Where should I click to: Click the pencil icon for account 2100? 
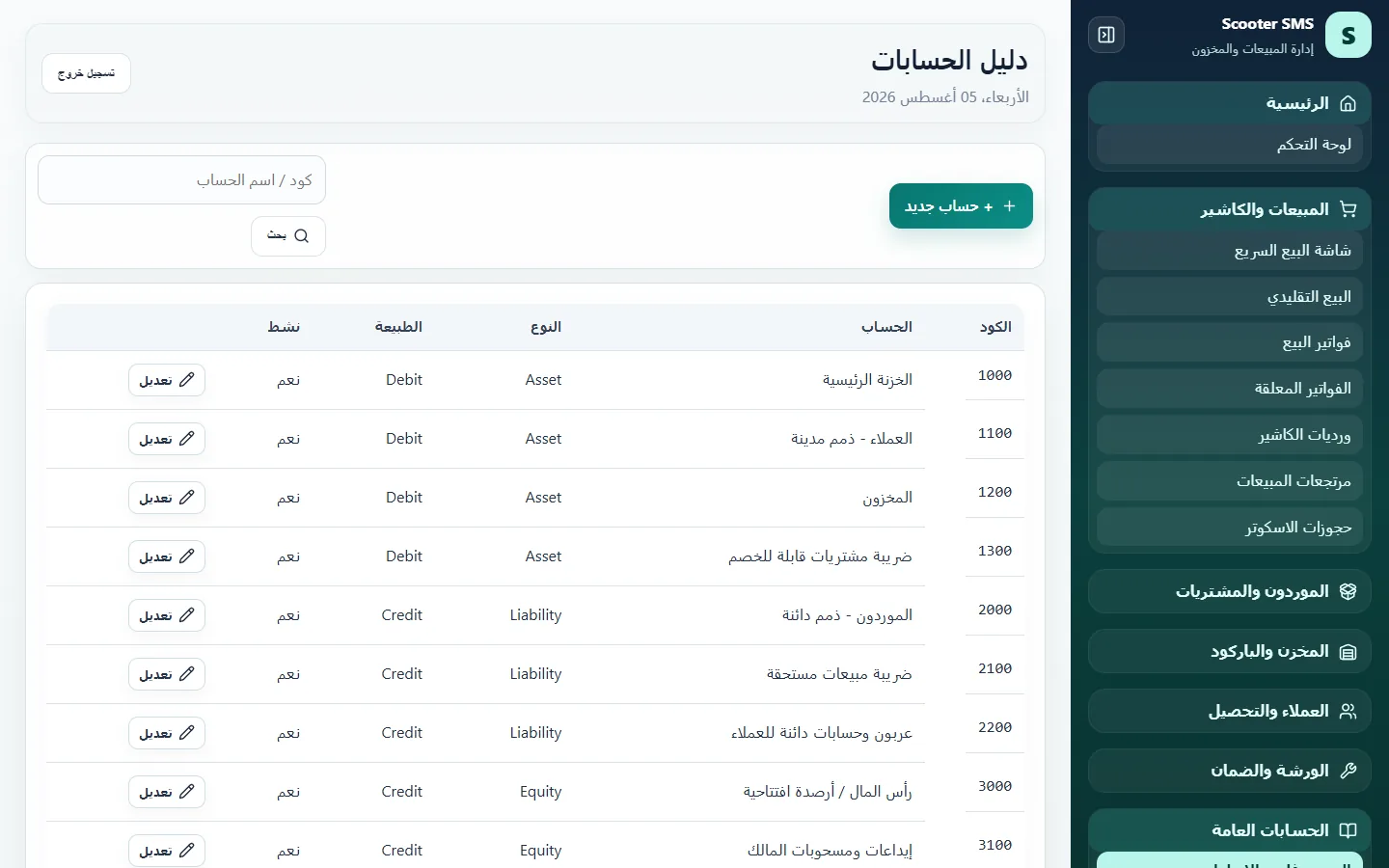(187, 674)
